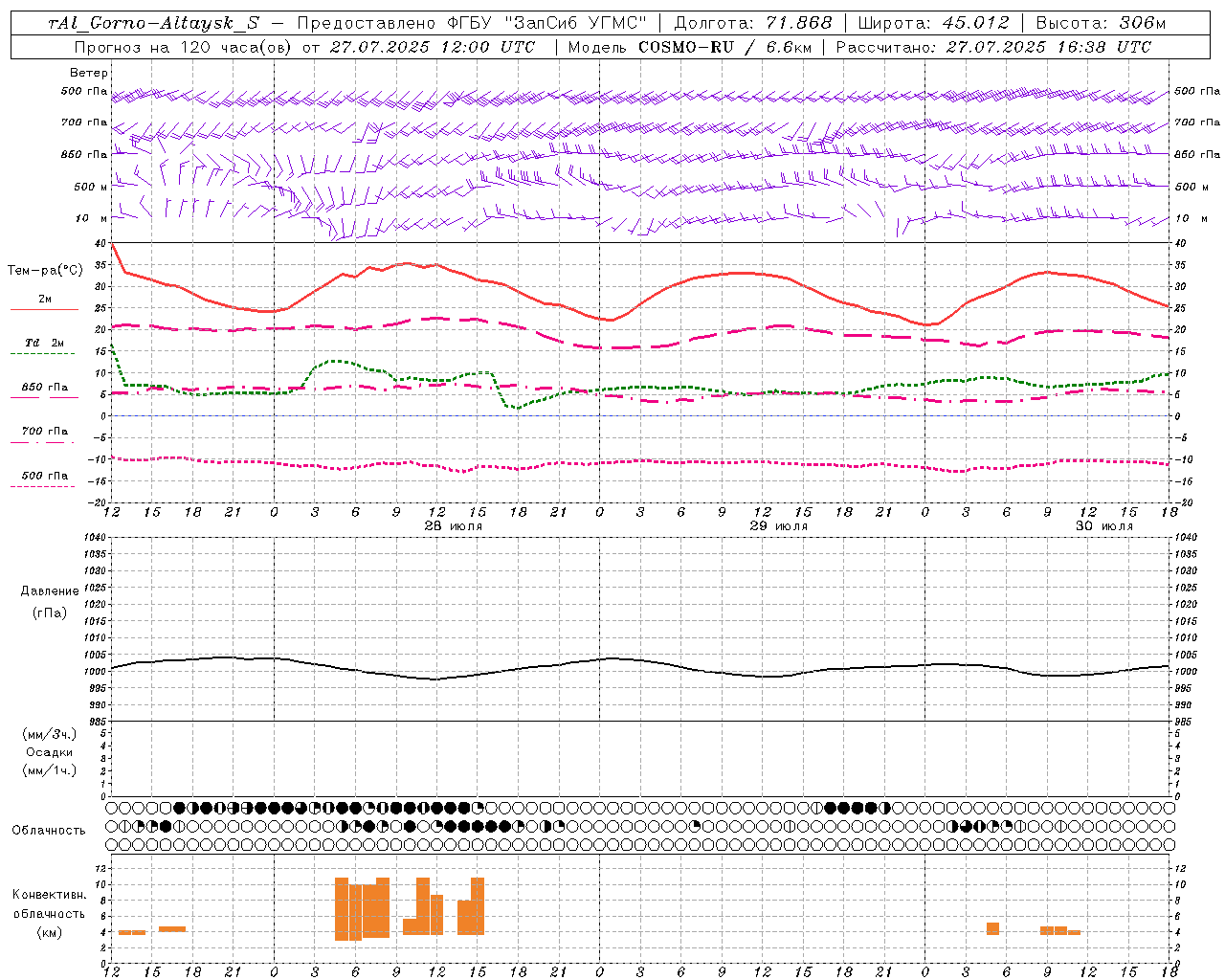Click the elevation text Высота: 306м

coord(1101,23)
